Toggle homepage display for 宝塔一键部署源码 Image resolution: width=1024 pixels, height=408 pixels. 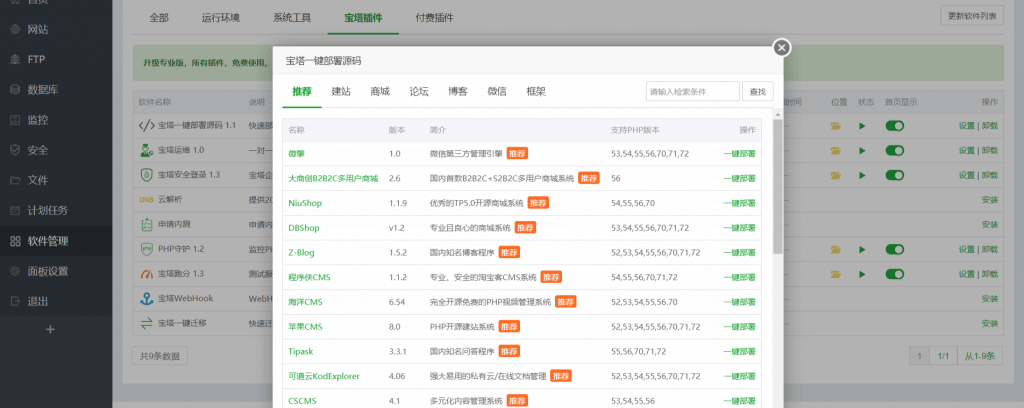pyautogui.click(x=895, y=126)
